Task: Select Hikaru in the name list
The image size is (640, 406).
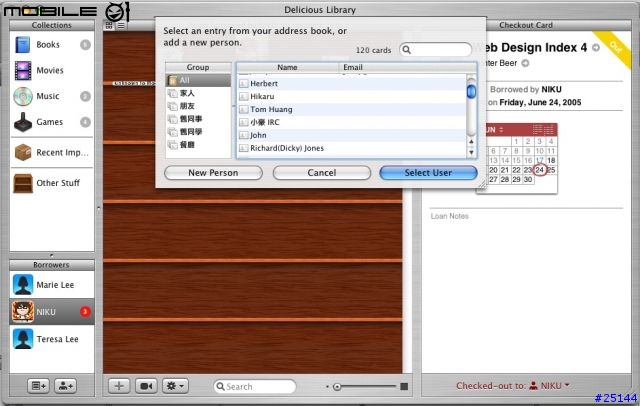Action: tap(351, 96)
